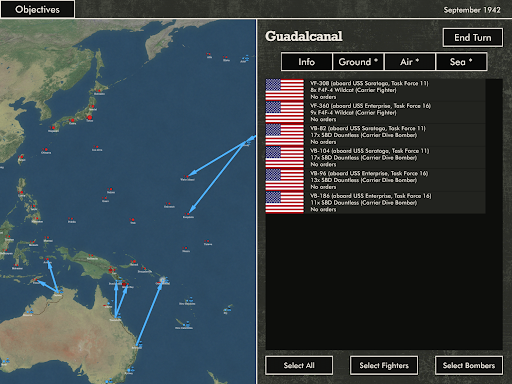Click the End Turn button
This screenshot has width=512, height=384.
(473, 37)
